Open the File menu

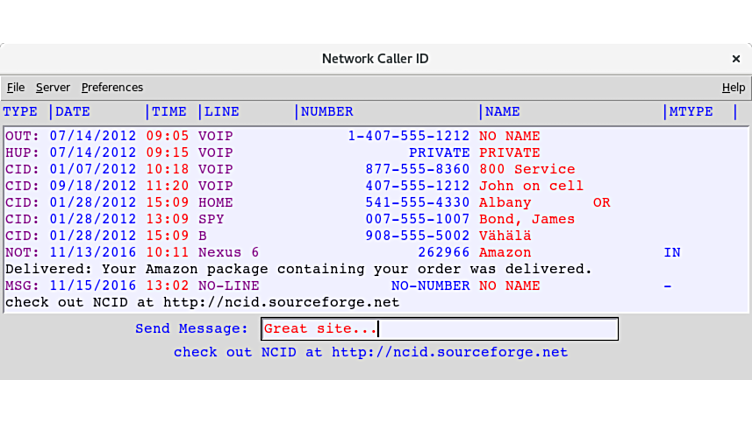[x=16, y=87]
